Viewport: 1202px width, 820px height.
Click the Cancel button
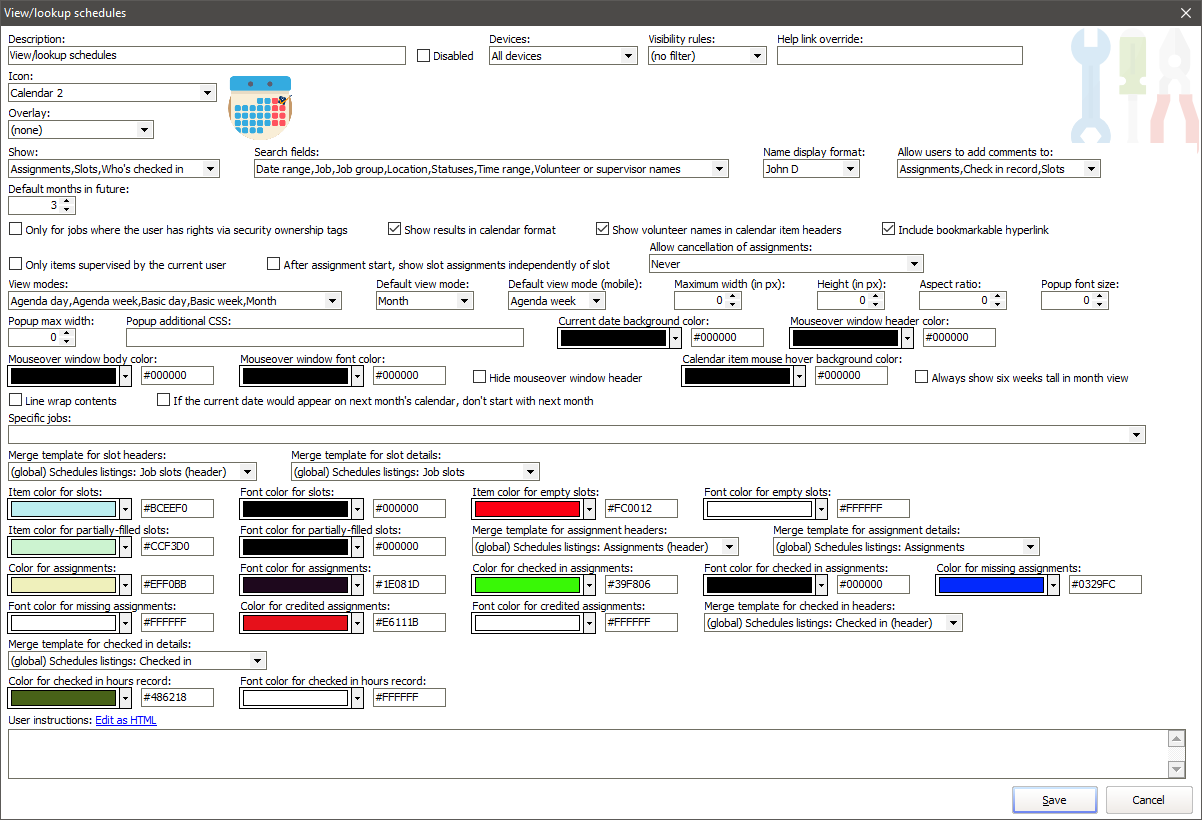coord(1148,800)
